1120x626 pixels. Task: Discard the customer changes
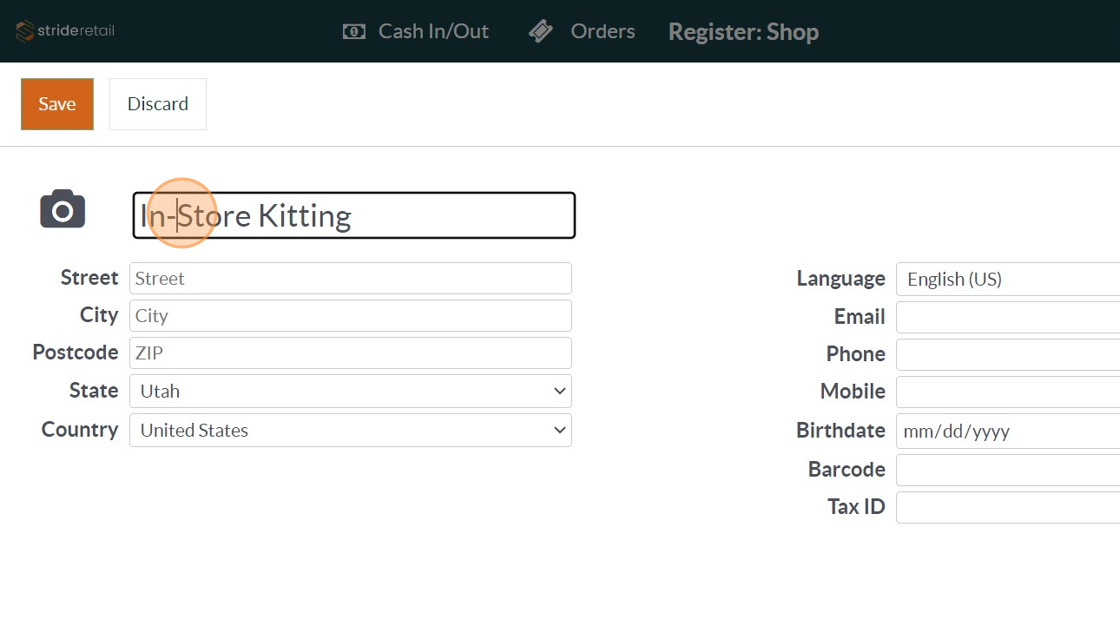tap(158, 104)
